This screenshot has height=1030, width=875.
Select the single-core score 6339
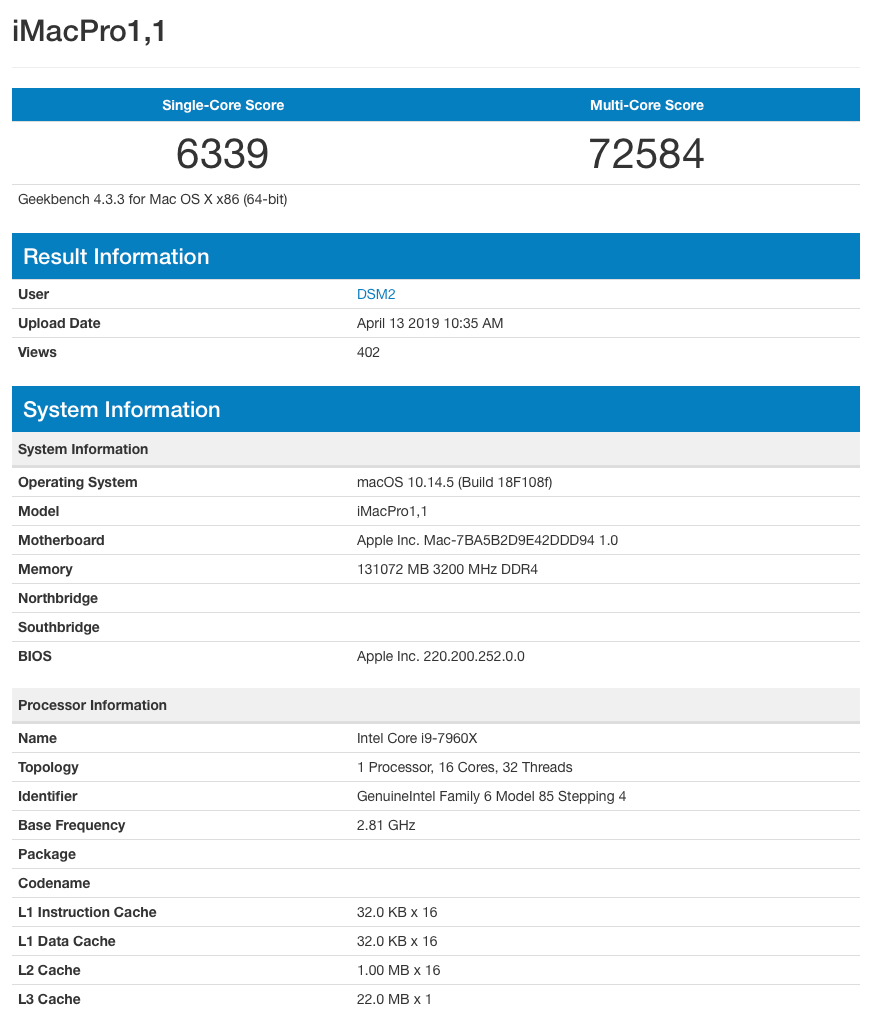tap(223, 154)
